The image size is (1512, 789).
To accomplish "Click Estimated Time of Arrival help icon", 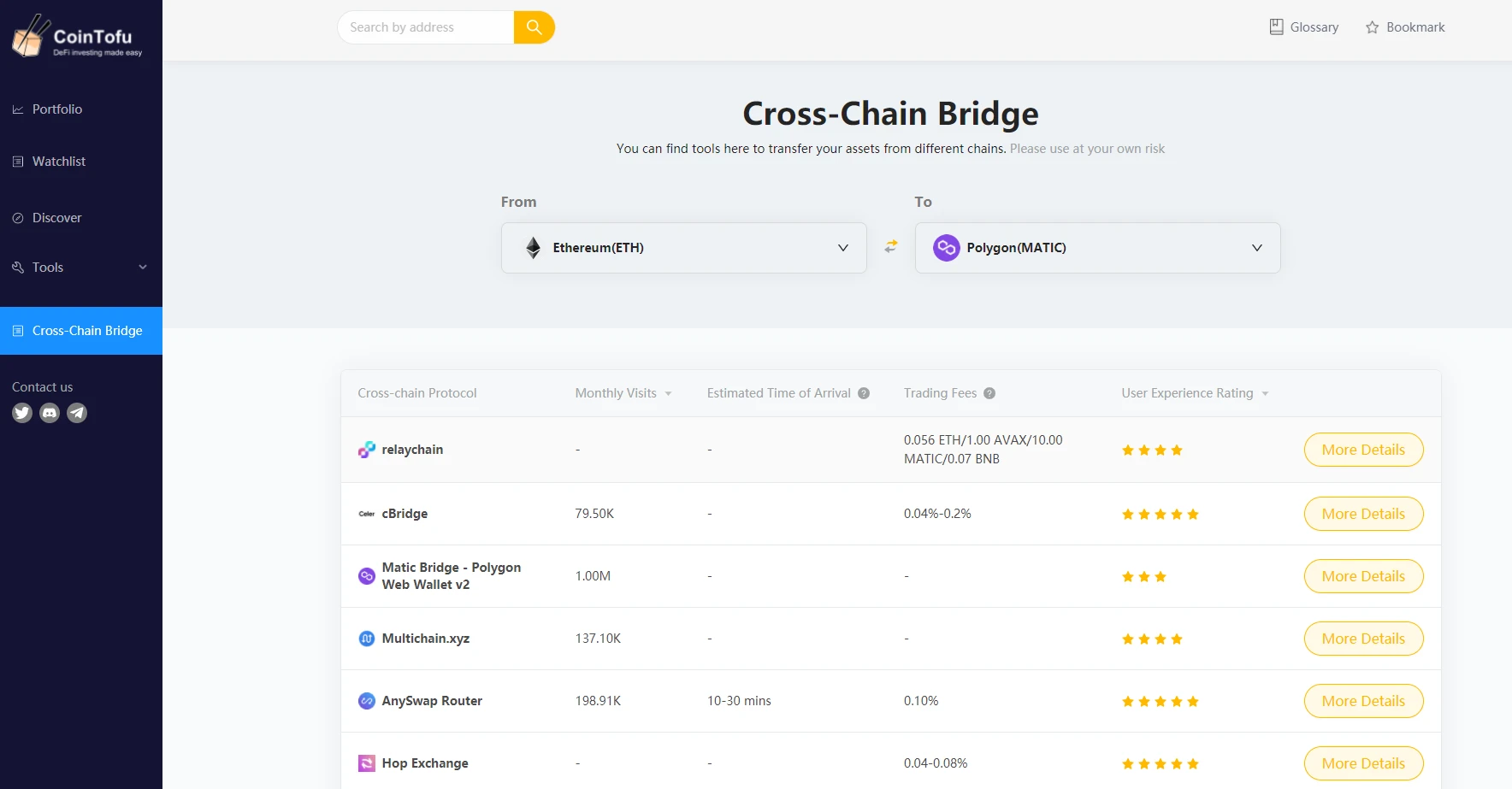I will [x=864, y=393].
